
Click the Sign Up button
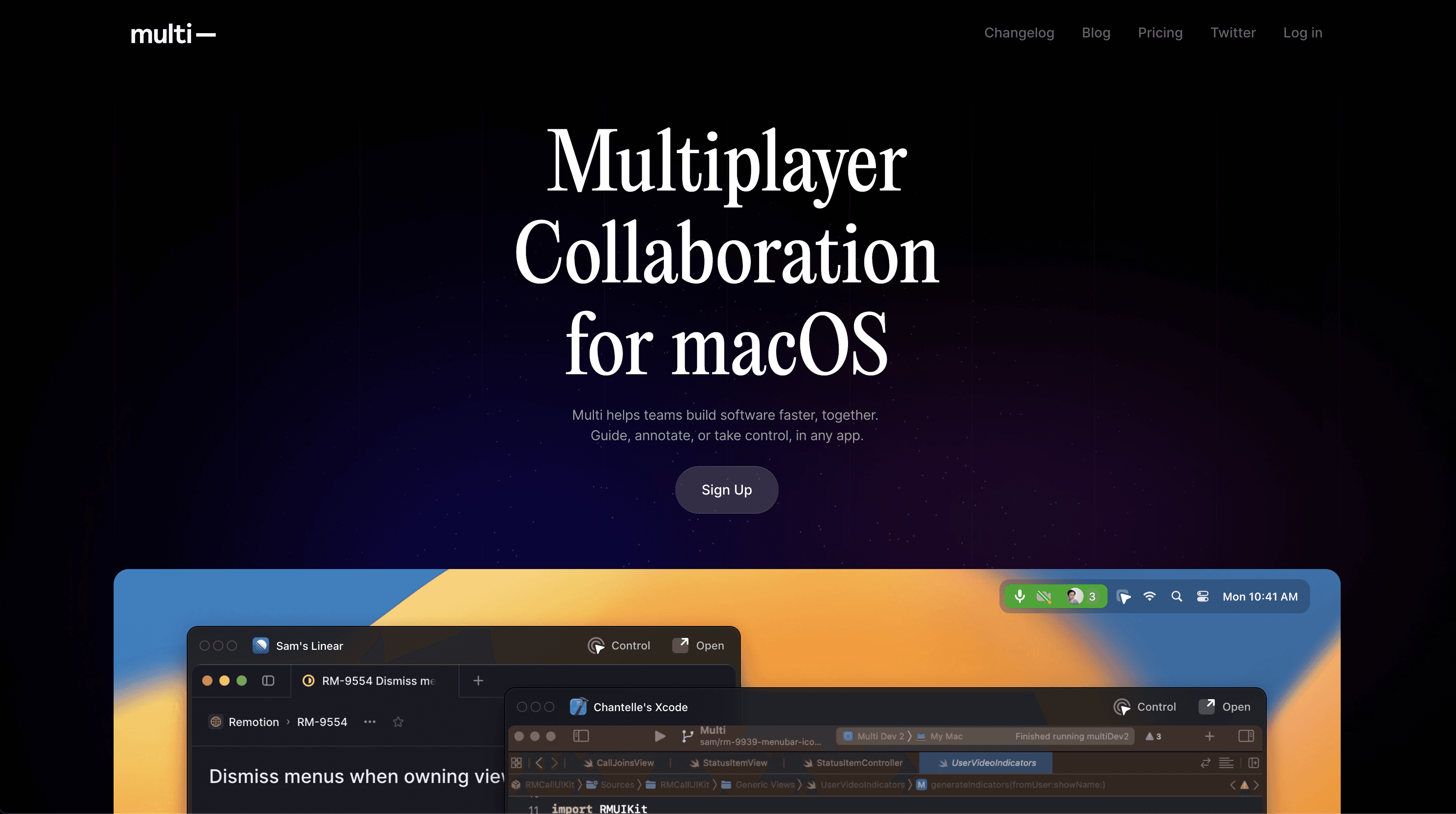tap(726, 490)
